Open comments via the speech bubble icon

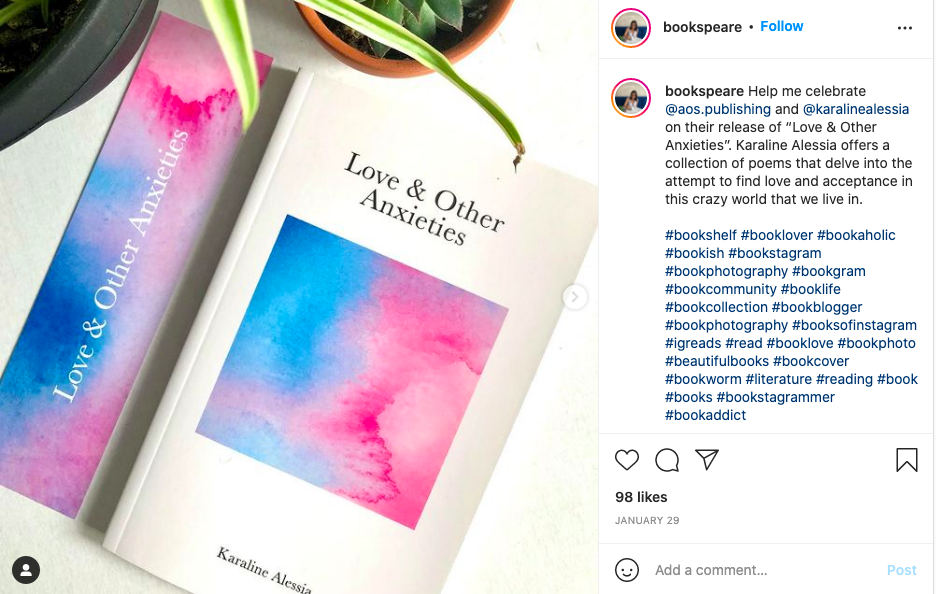[x=667, y=460]
